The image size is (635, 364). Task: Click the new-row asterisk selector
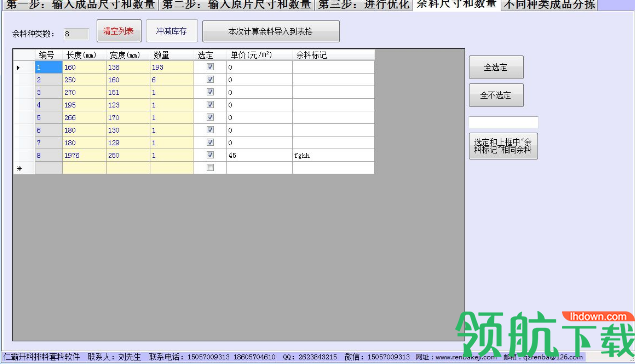pyautogui.click(x=24, y=168)
